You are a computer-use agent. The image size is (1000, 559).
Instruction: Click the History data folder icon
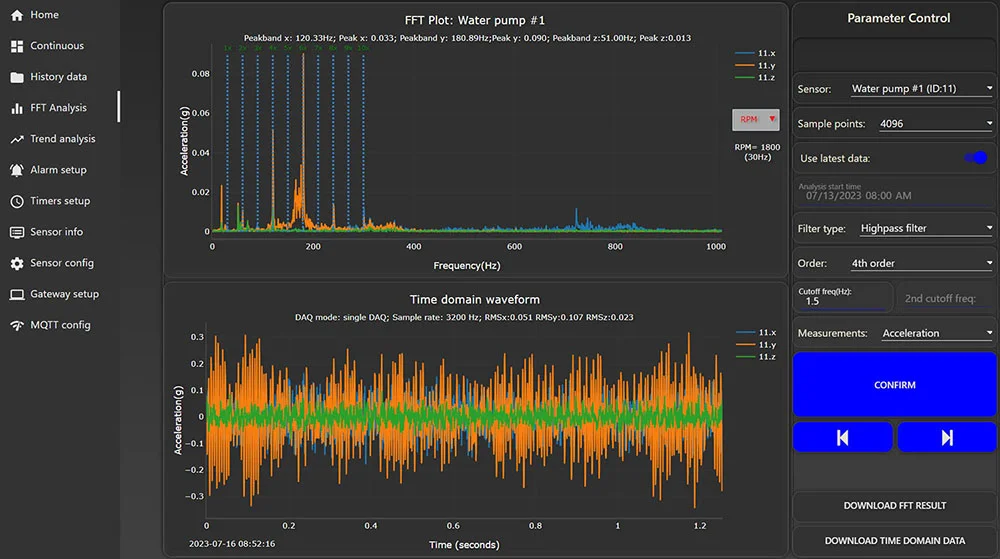pyautogui.click(x=16, y=77)
